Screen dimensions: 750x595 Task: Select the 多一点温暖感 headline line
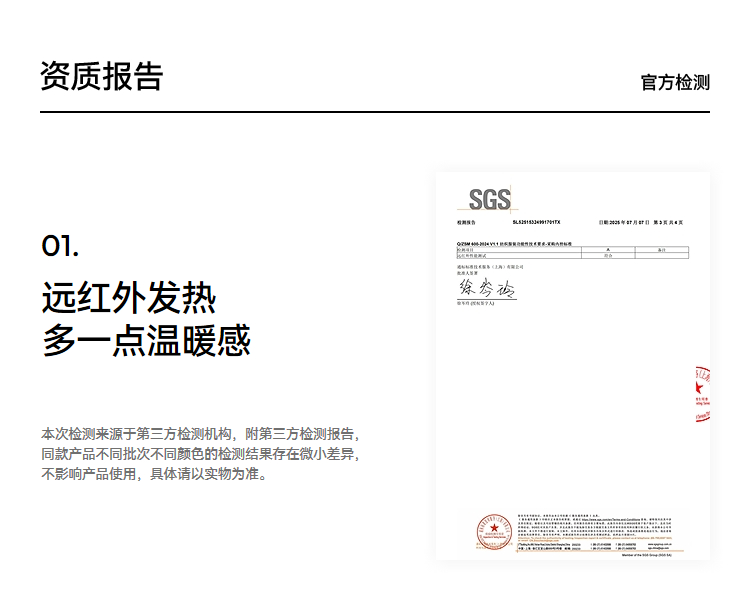pos(146,341)
